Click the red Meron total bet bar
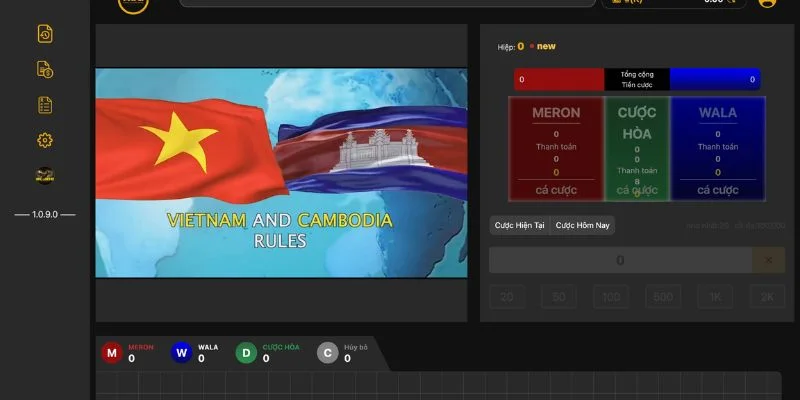Image resolution: width=800 pixels, height=400 pixels. 559,80
